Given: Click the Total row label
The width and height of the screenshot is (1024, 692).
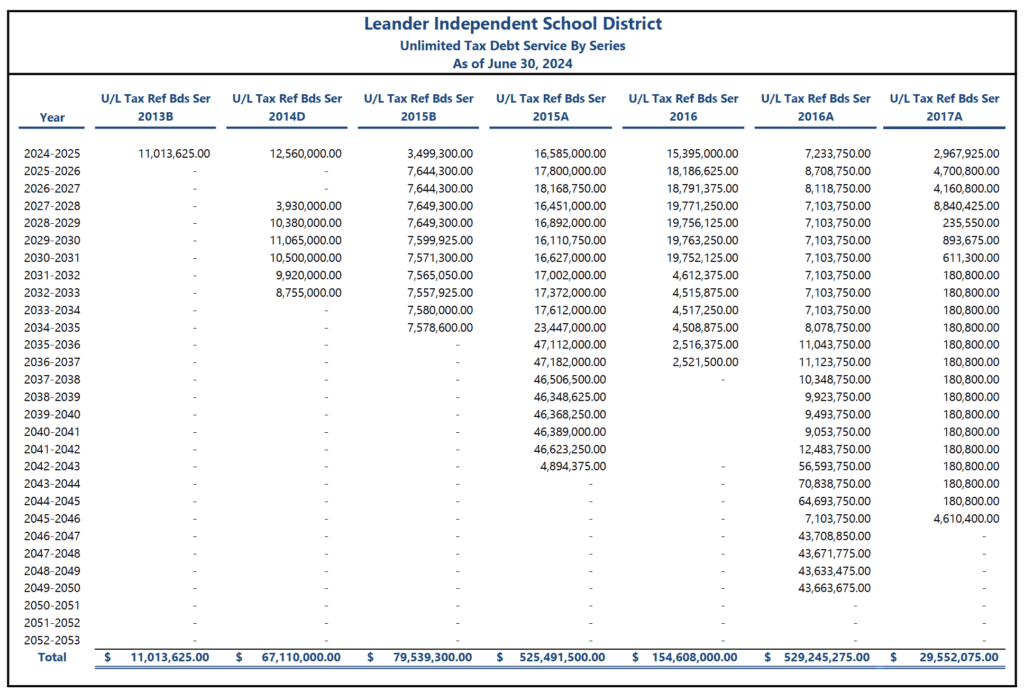Looking at the screenshot, I should (52, 657).
